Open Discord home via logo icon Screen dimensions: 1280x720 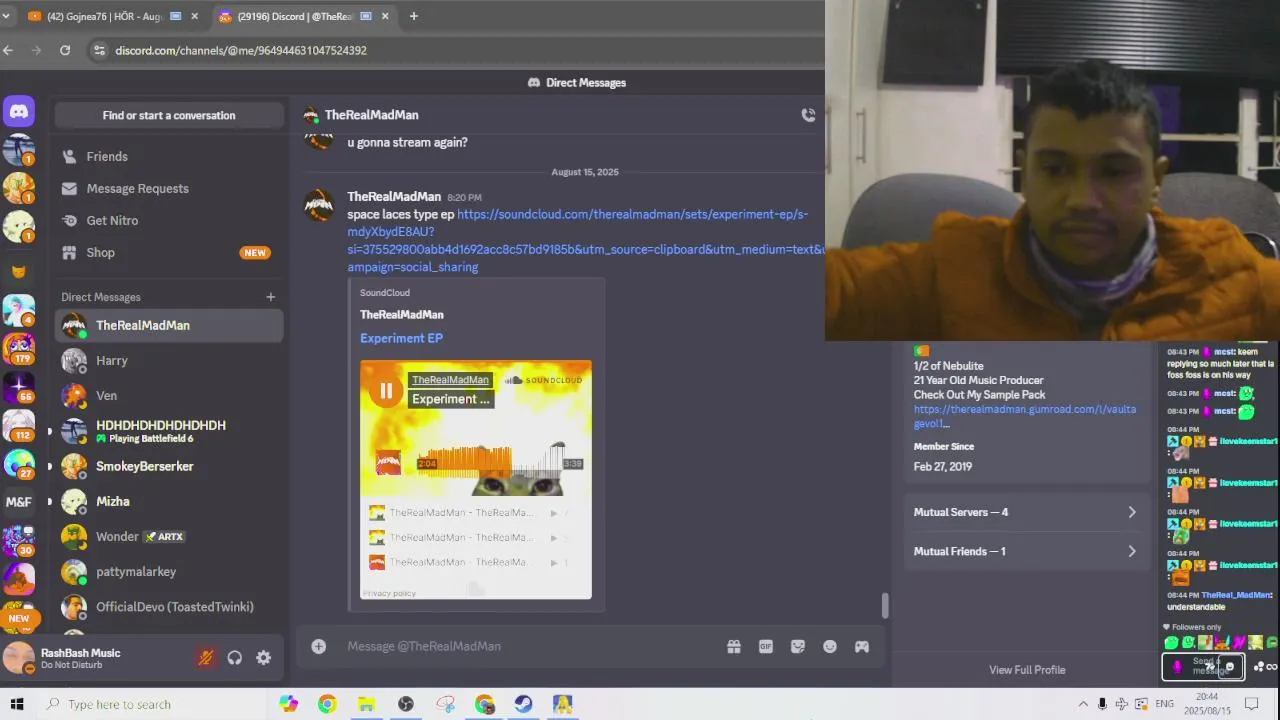(19, 111)
